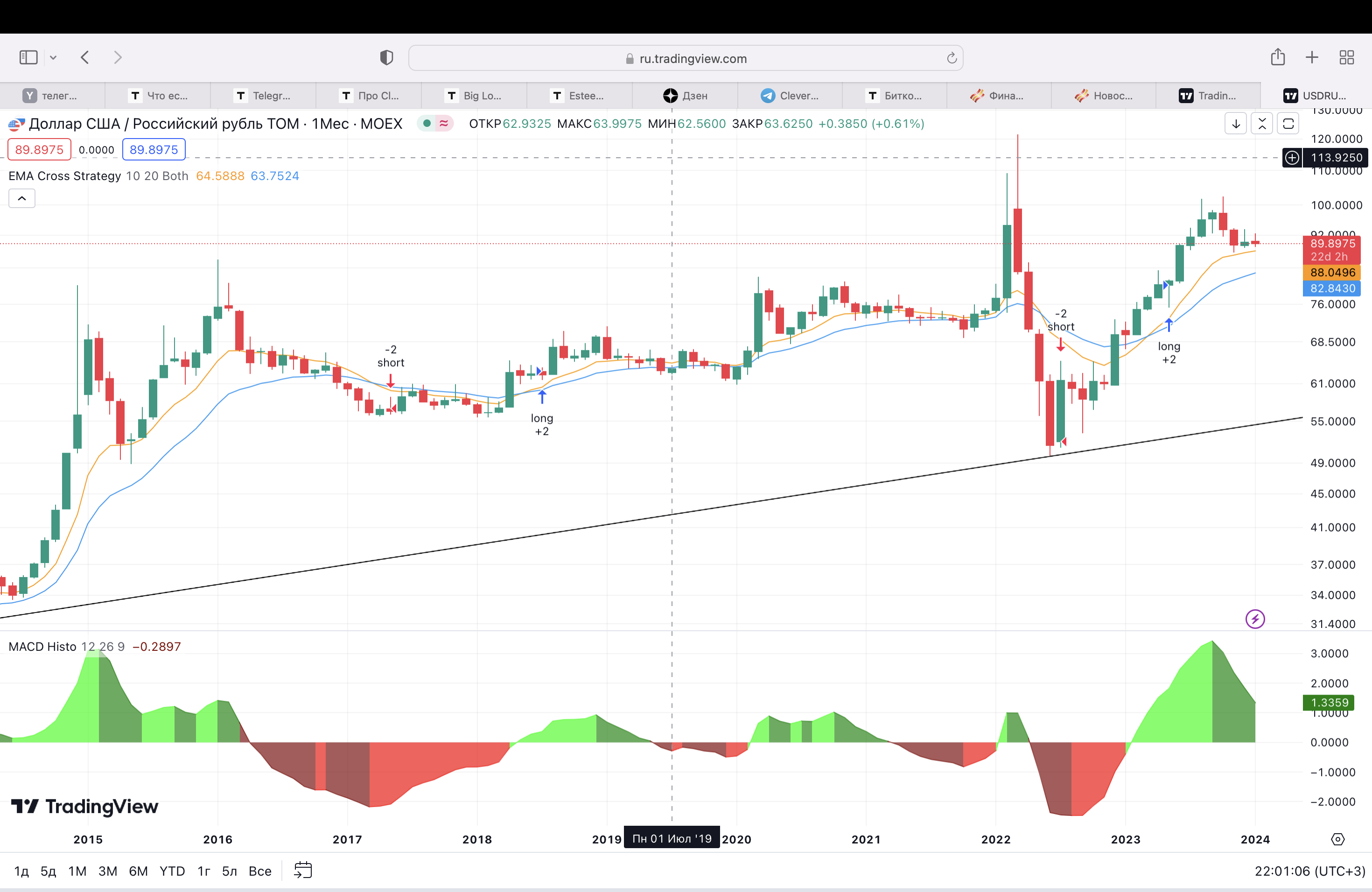Open a new tab with the plus icon
Image resolution: width=1372 pixels, height=892 pixels.
(x=1311, y=58)
